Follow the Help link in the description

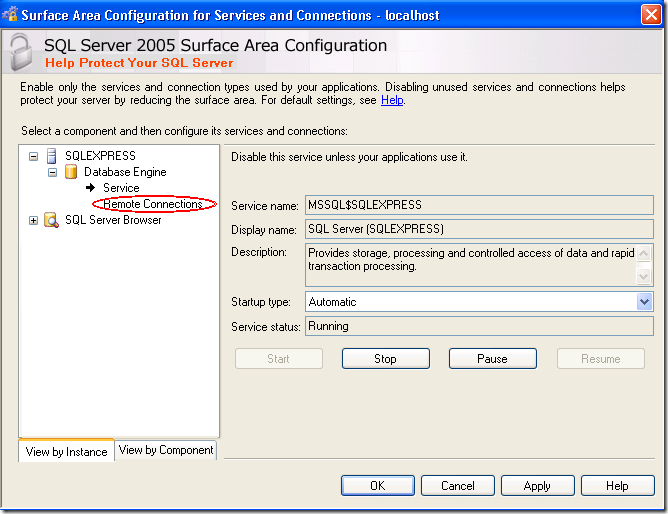(x=392, y=100)
